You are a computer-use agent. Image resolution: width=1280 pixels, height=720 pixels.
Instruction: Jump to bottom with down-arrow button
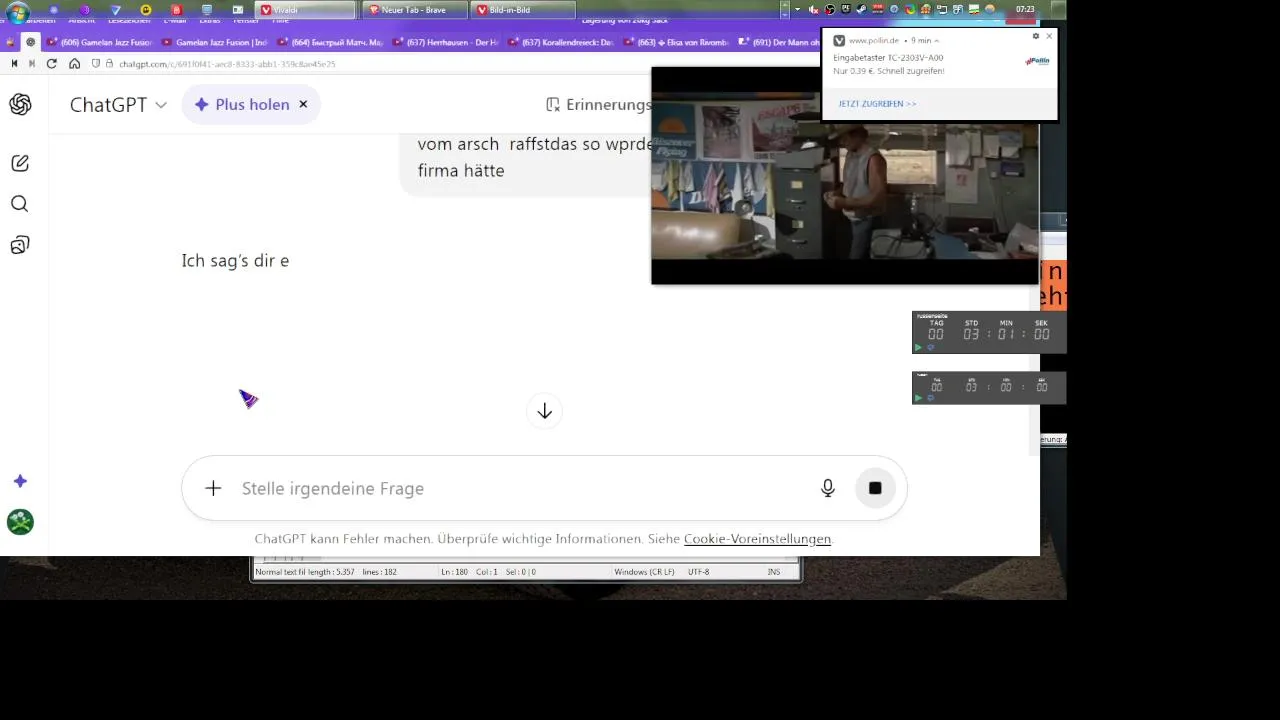click(545, 411)
